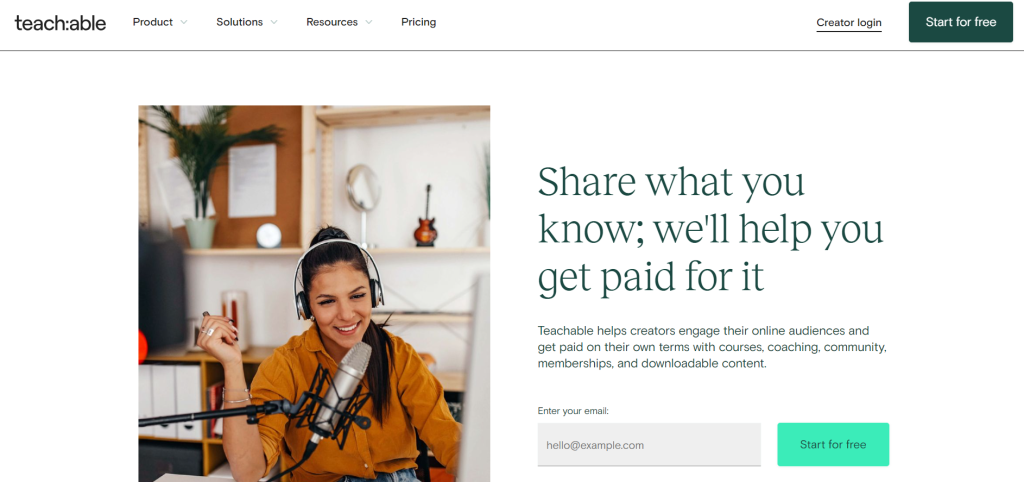Click the podcaster hero image

pos(314,294)
